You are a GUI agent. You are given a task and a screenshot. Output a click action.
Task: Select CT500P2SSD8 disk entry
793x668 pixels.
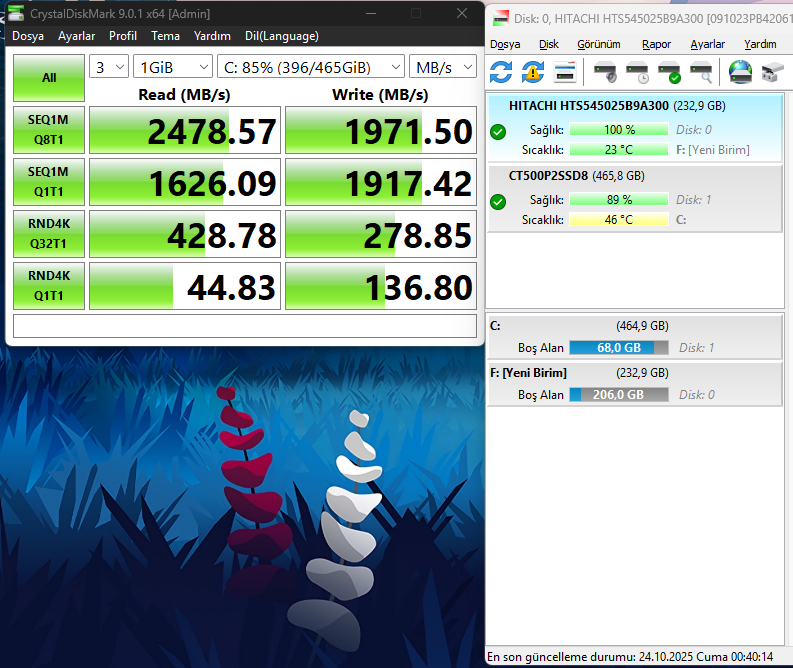[635, 198]
